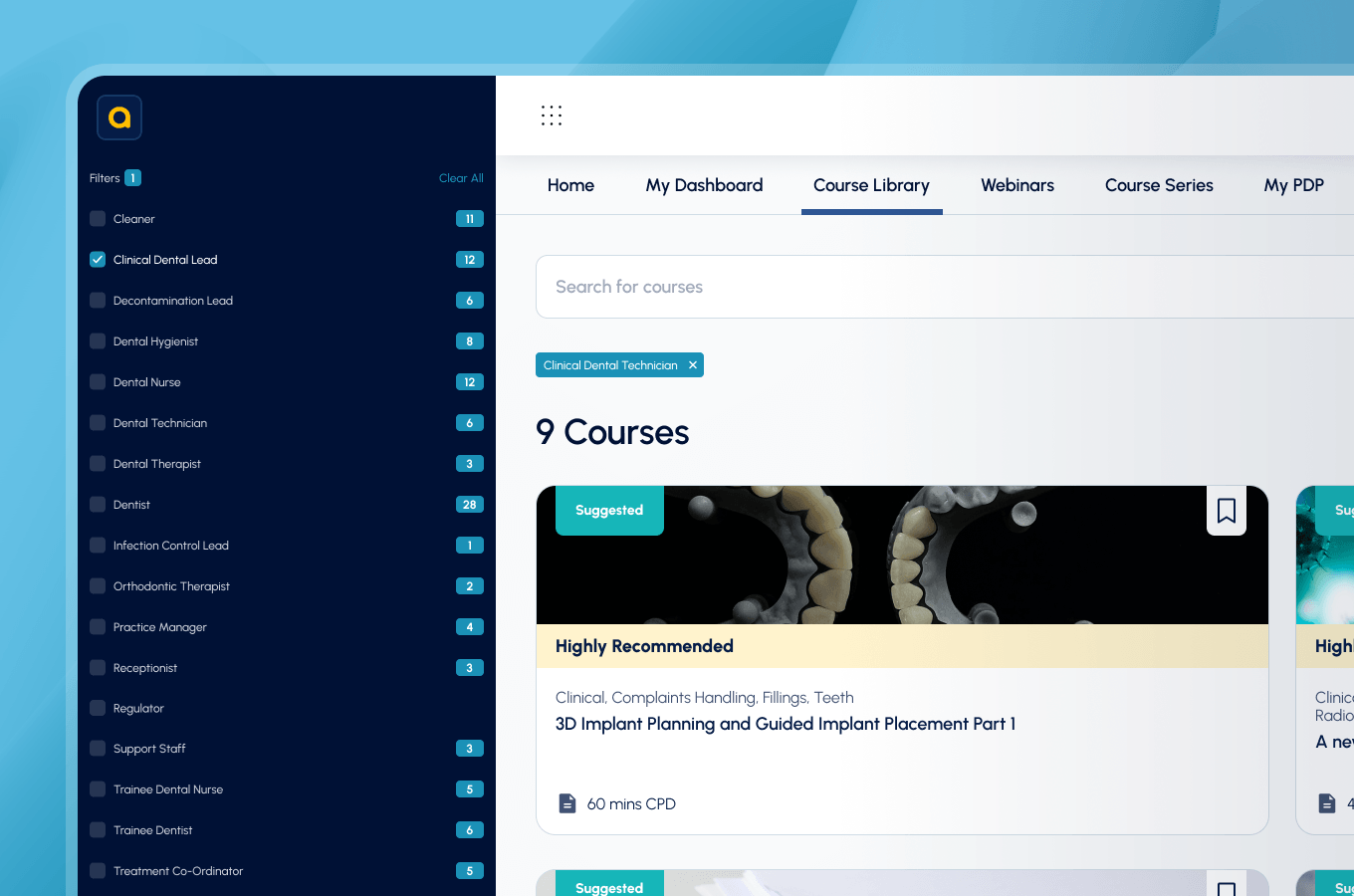The height and width of the screenshot is (896, 1354).
Task: Click the Clinical Dental Technician filter chip label
Action: pyautogui.click(x=610, y=365)
